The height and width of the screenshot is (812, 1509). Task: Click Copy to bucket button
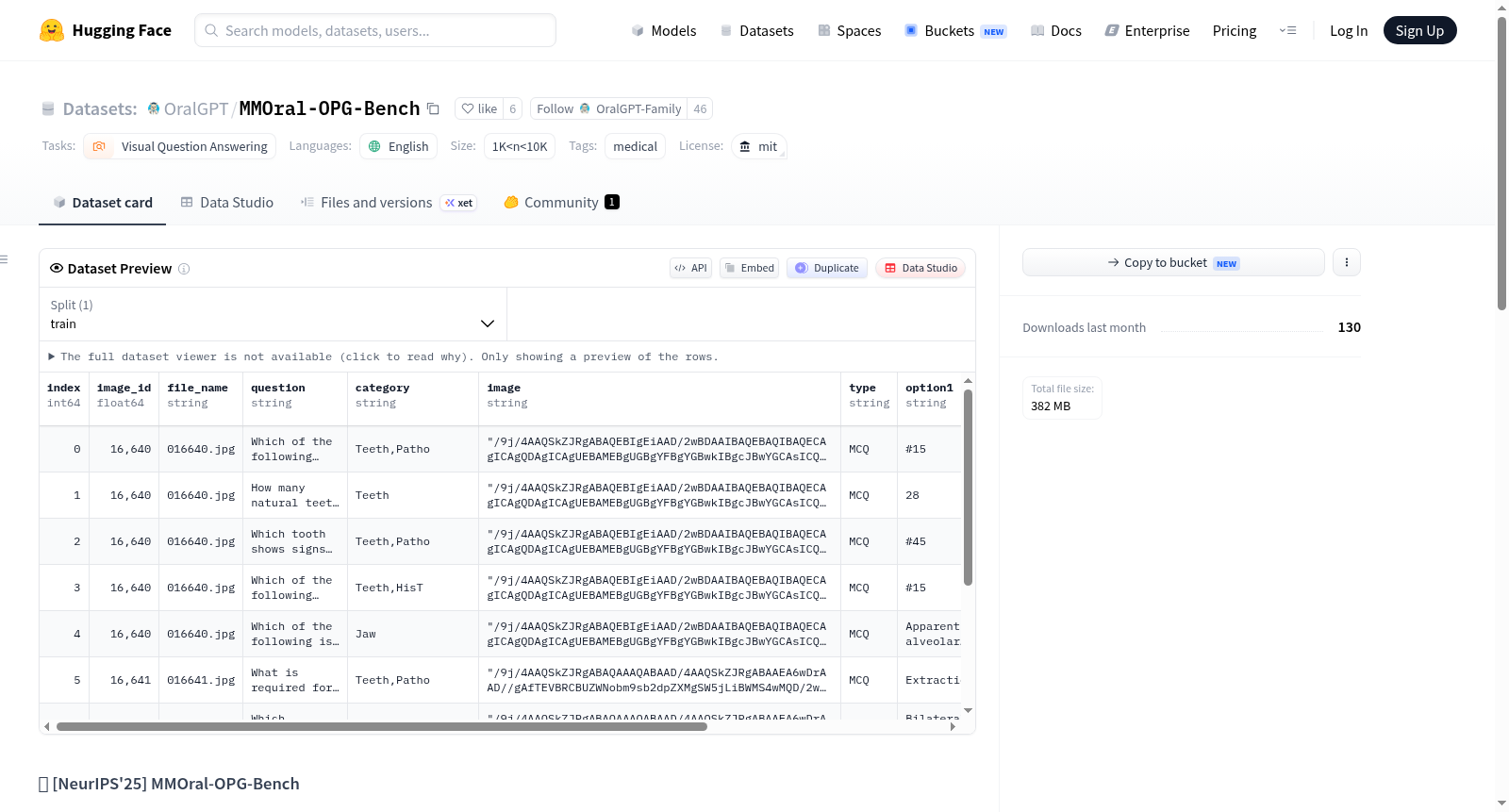pos(1173,262)
